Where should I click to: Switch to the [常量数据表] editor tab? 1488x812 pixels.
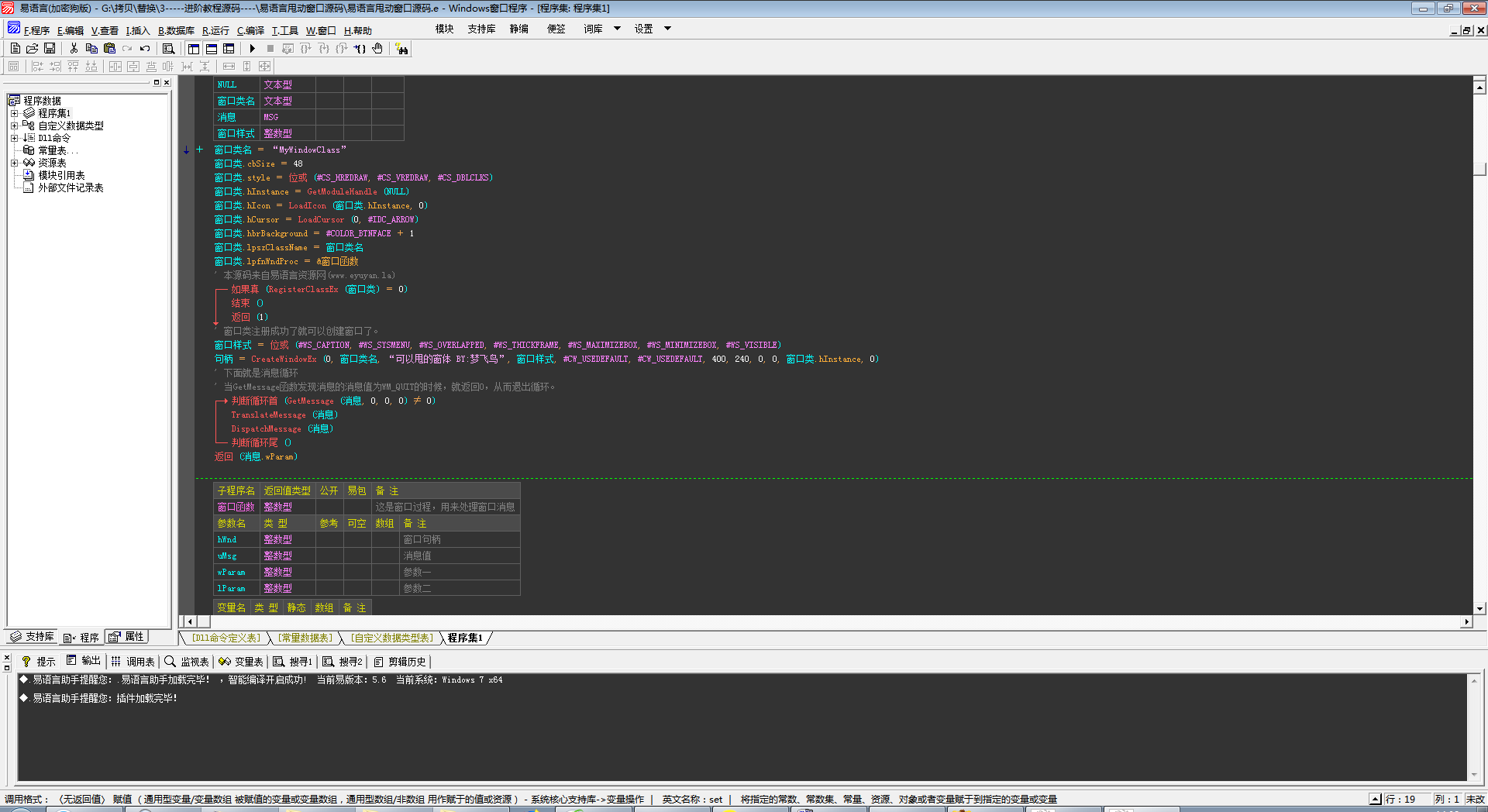(305, 638)
